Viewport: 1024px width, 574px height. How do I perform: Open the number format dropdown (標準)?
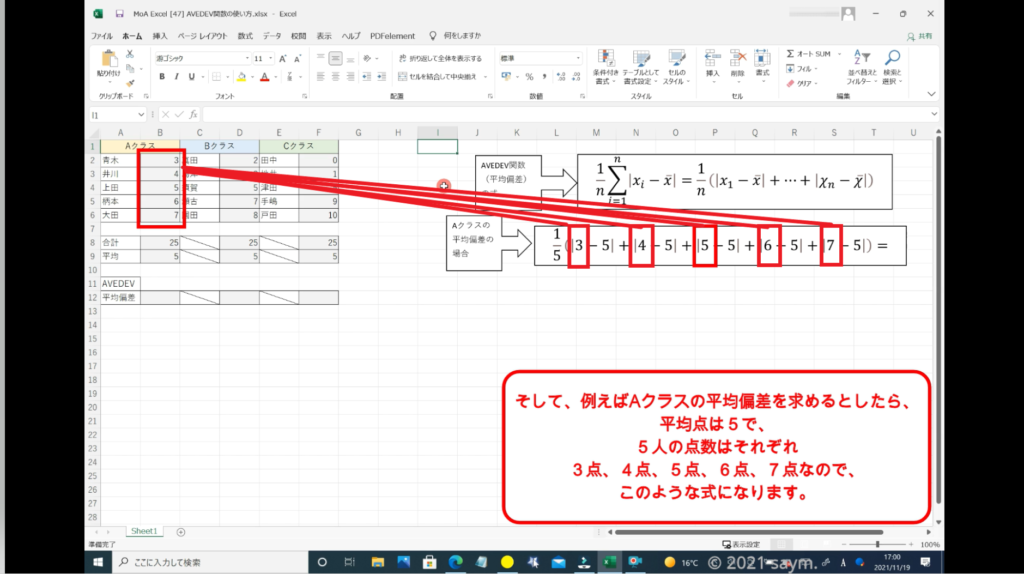[x=578, y=58]
